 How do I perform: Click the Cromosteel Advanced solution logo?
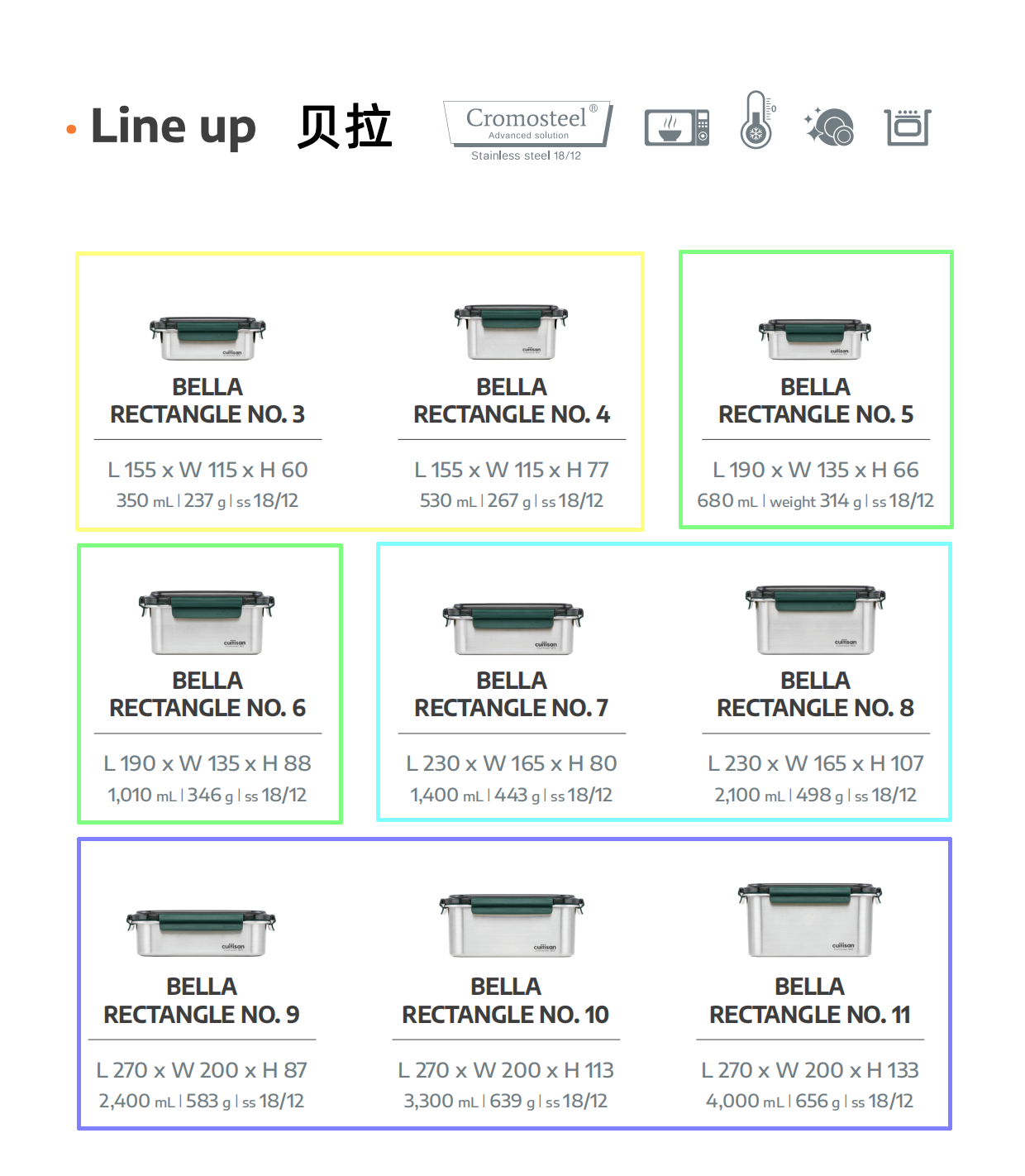[527, 125]
